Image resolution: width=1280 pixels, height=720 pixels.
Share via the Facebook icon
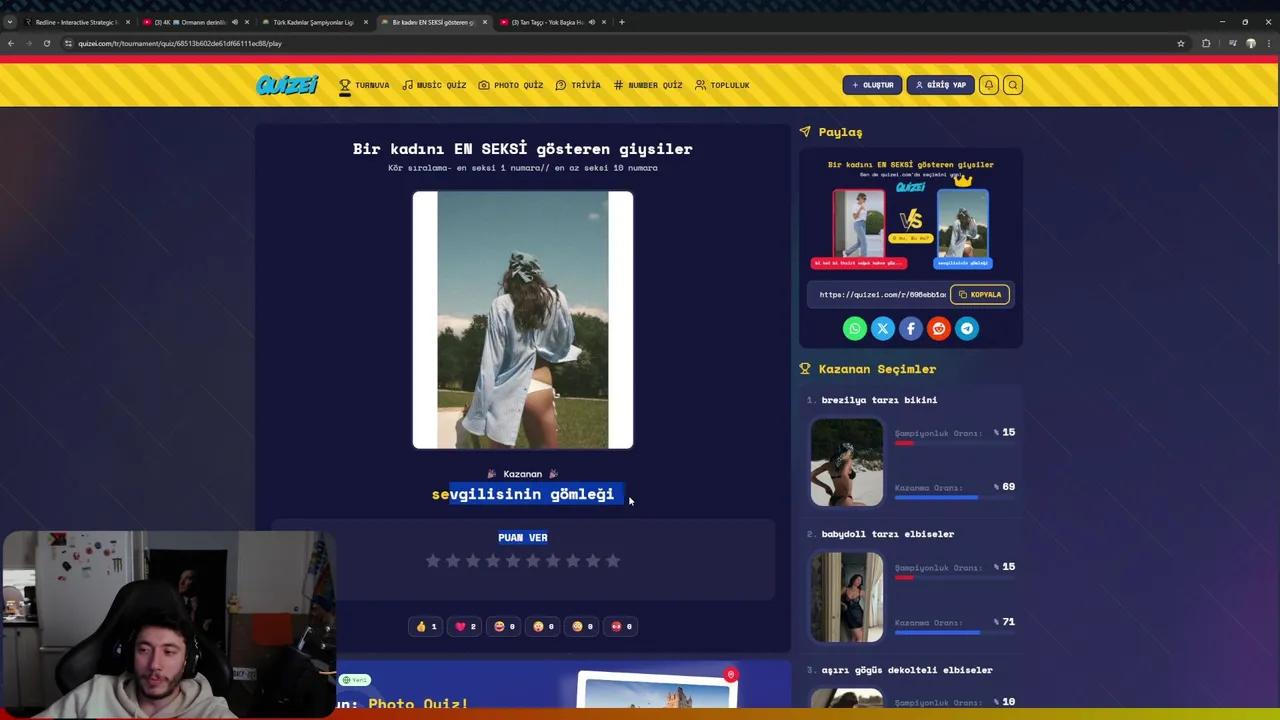(911, 328)
